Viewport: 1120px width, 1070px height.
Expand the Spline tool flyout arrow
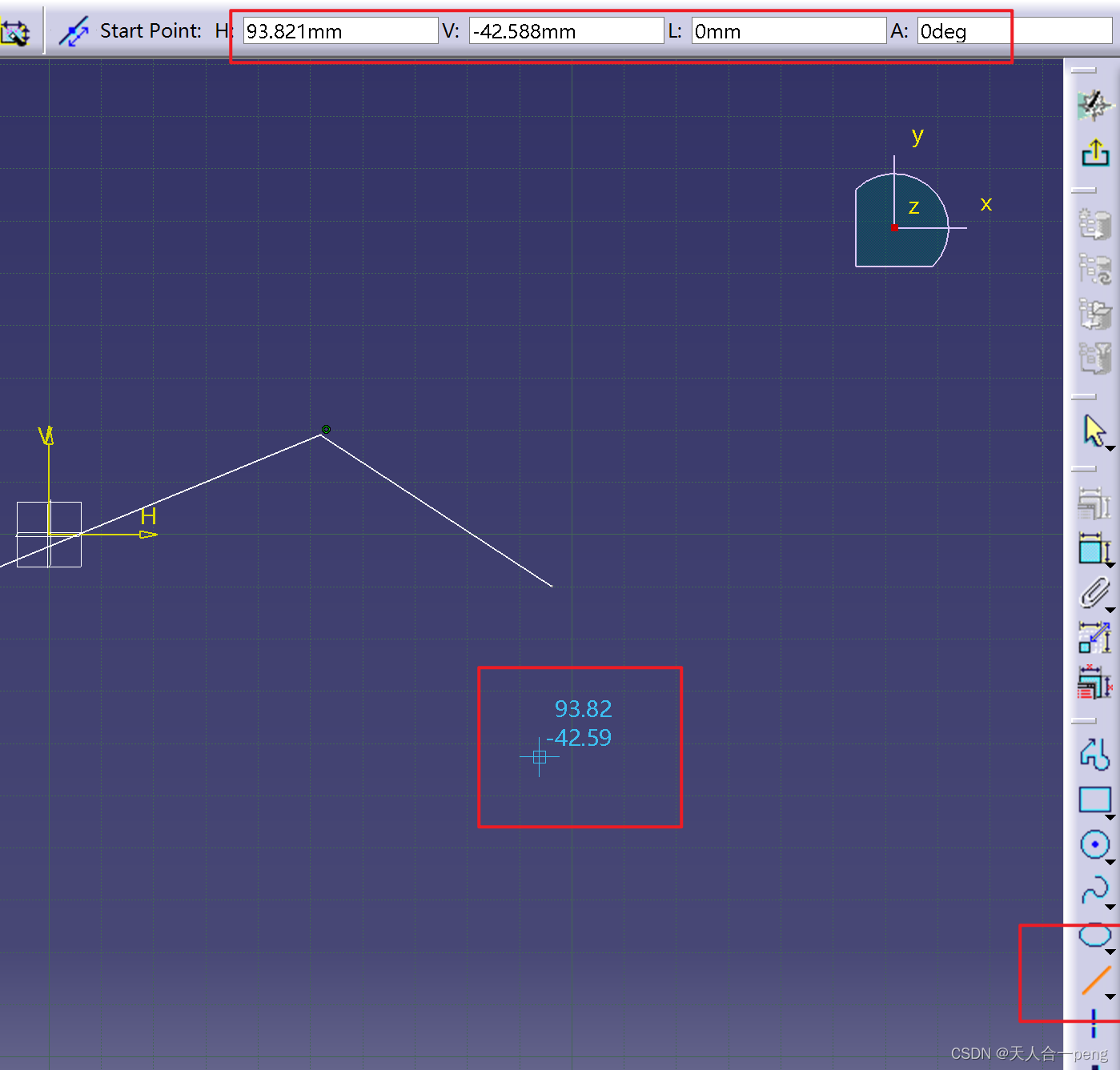[x=1110, y=907]
